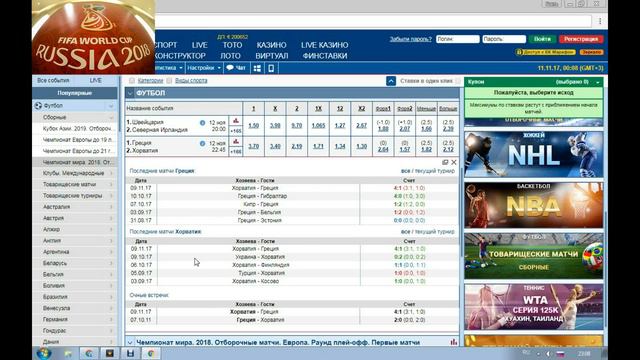
Task: Enable Ставки в один клик checkbox
Action: (458, 81)
